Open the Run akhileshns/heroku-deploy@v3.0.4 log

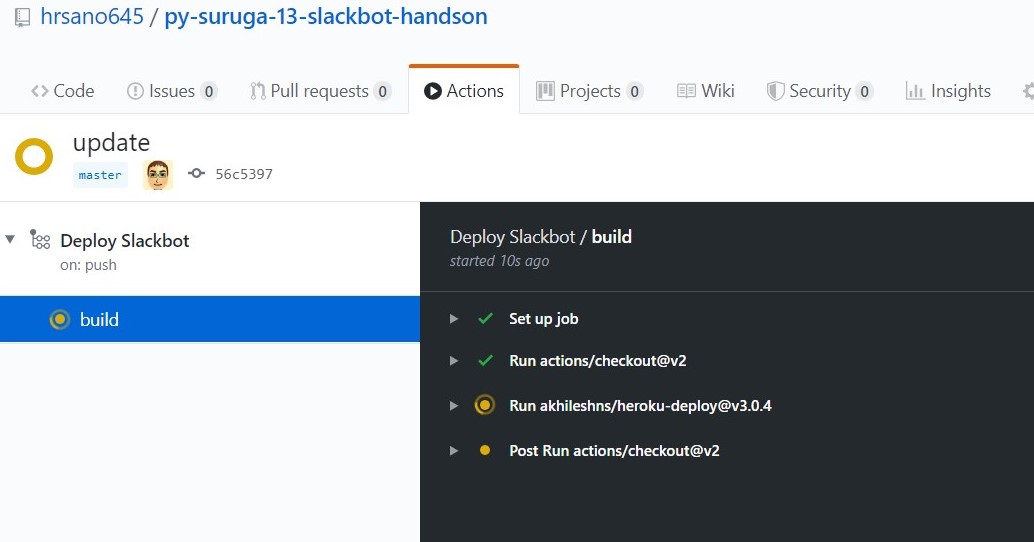point(640,406)
